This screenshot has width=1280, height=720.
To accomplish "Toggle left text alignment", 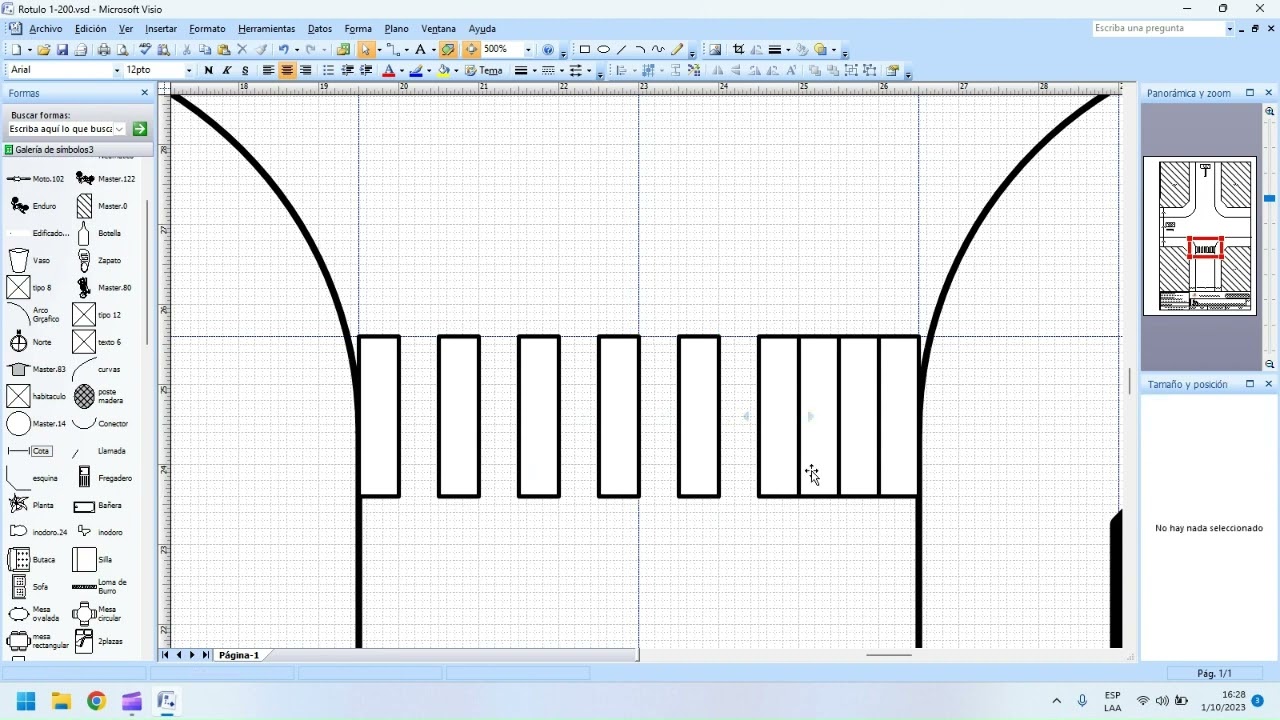I will click(268, 70).
